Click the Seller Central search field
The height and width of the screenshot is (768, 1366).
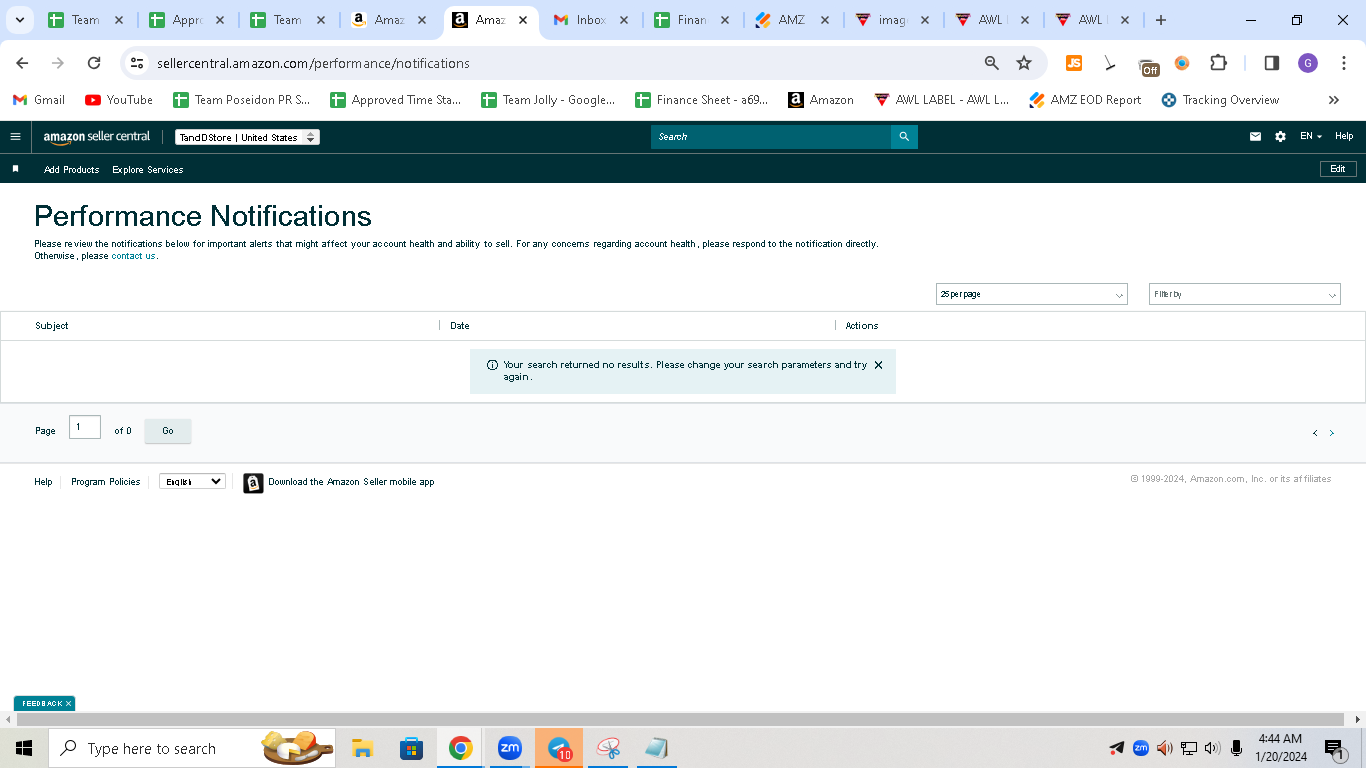(x=771, y=137)
